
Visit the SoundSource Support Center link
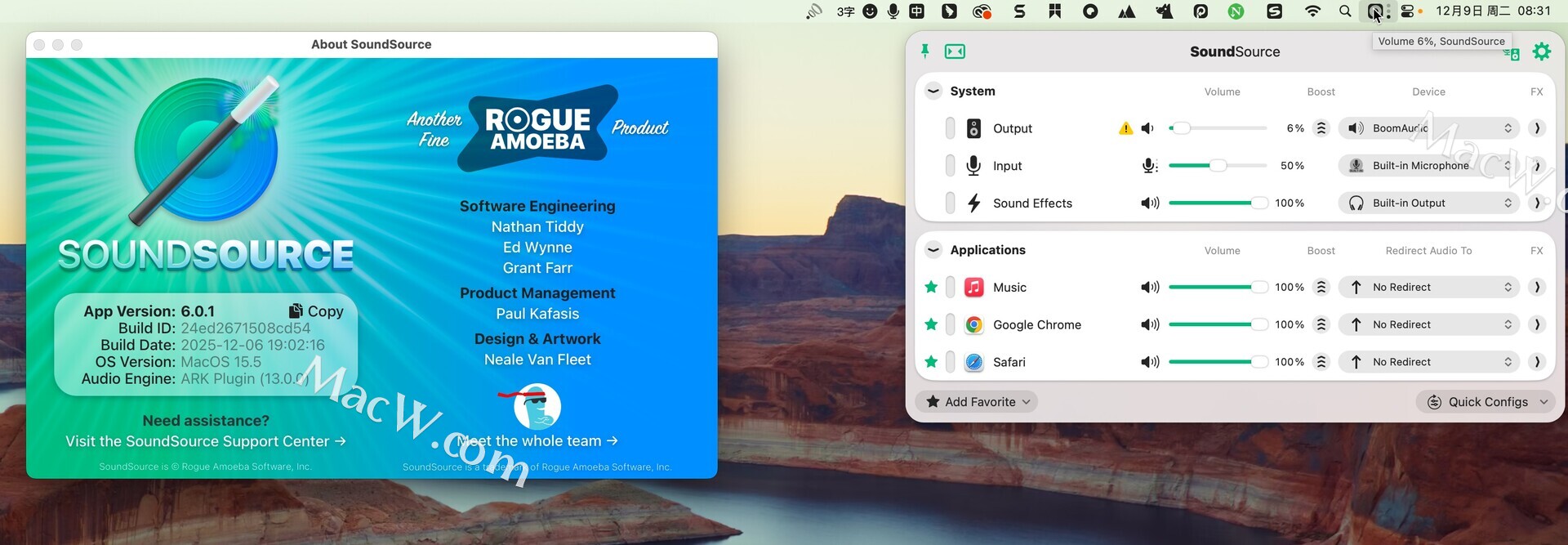point(206,441)
